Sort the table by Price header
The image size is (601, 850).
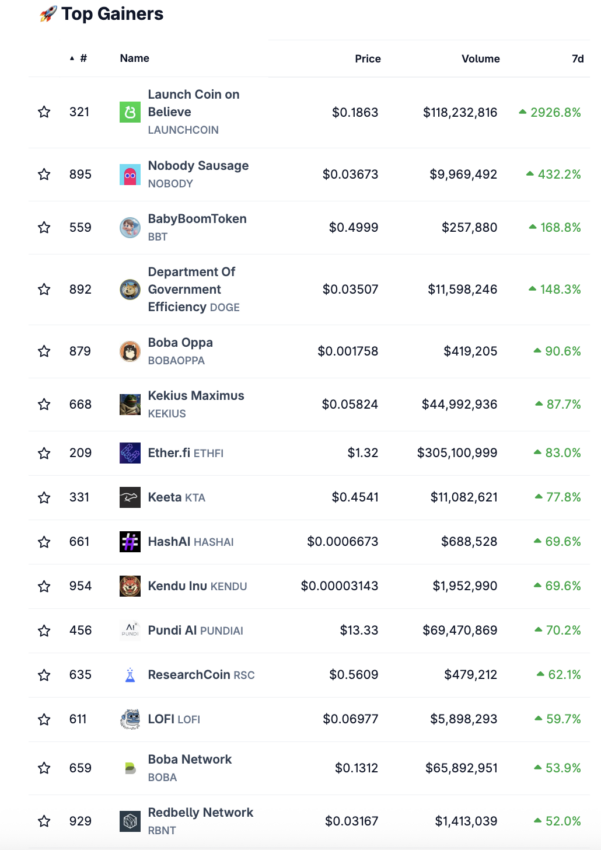click(x=367, y=59)
